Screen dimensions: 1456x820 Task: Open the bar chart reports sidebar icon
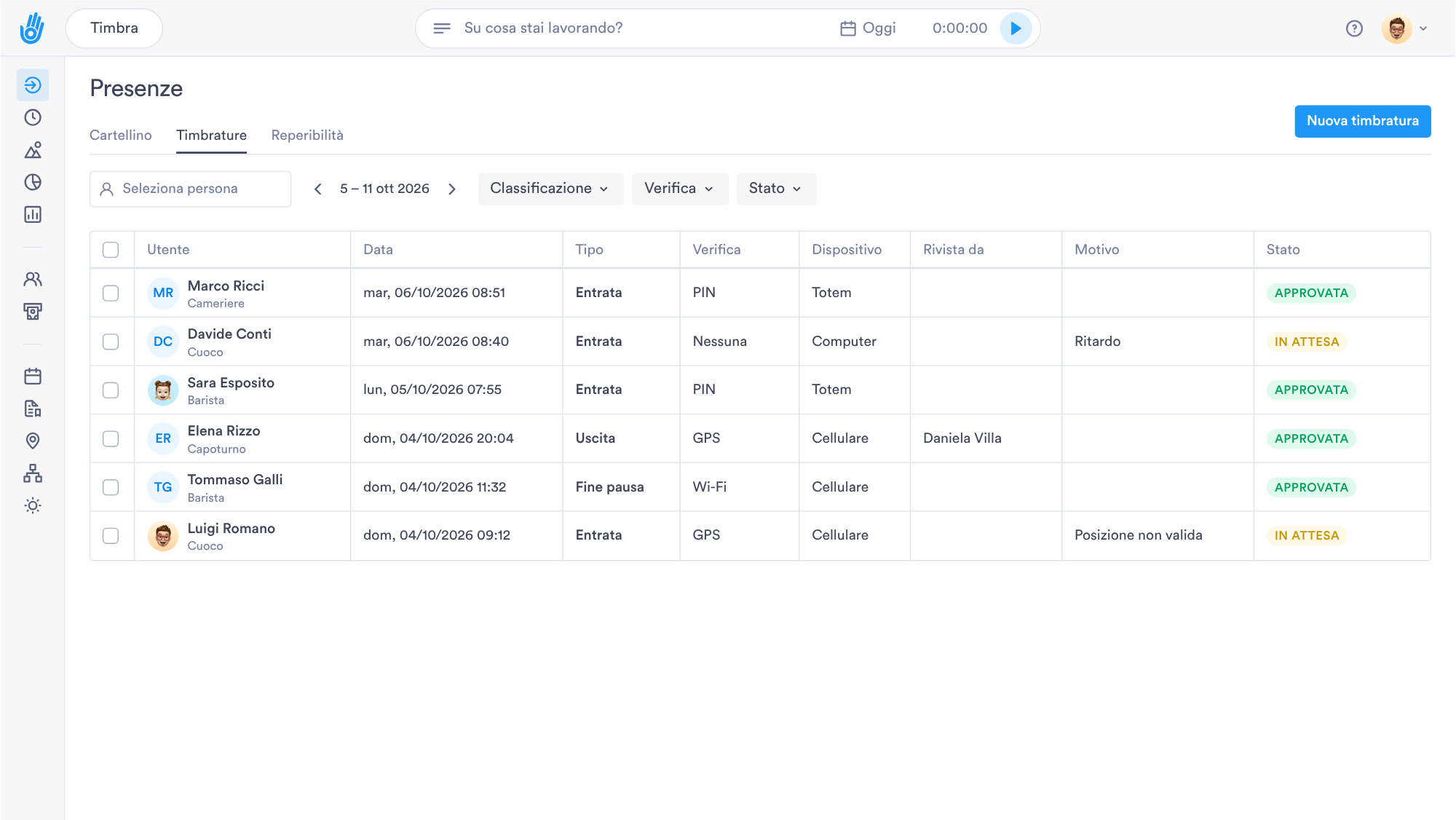[x=33, y=214]
